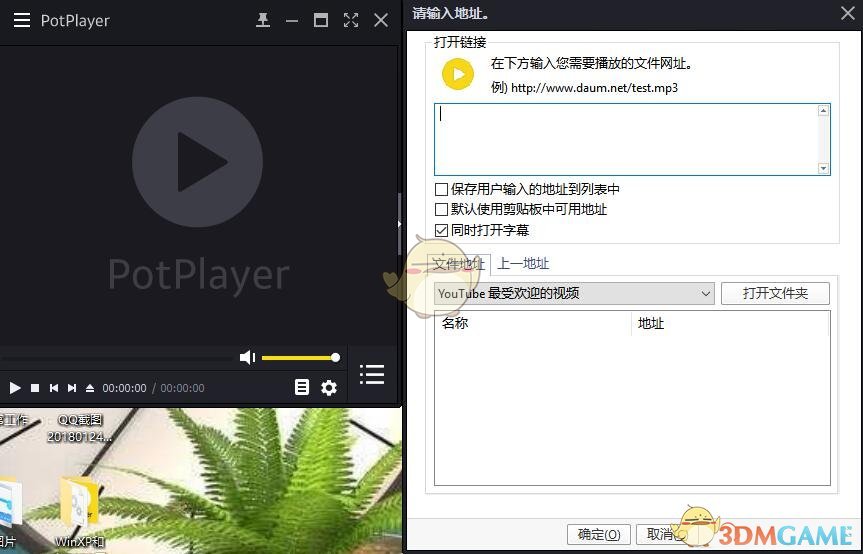Open the chapter/subtitle list icon
Image resolution: width=863 pixels, height=554 pixels.
(302, 387)
